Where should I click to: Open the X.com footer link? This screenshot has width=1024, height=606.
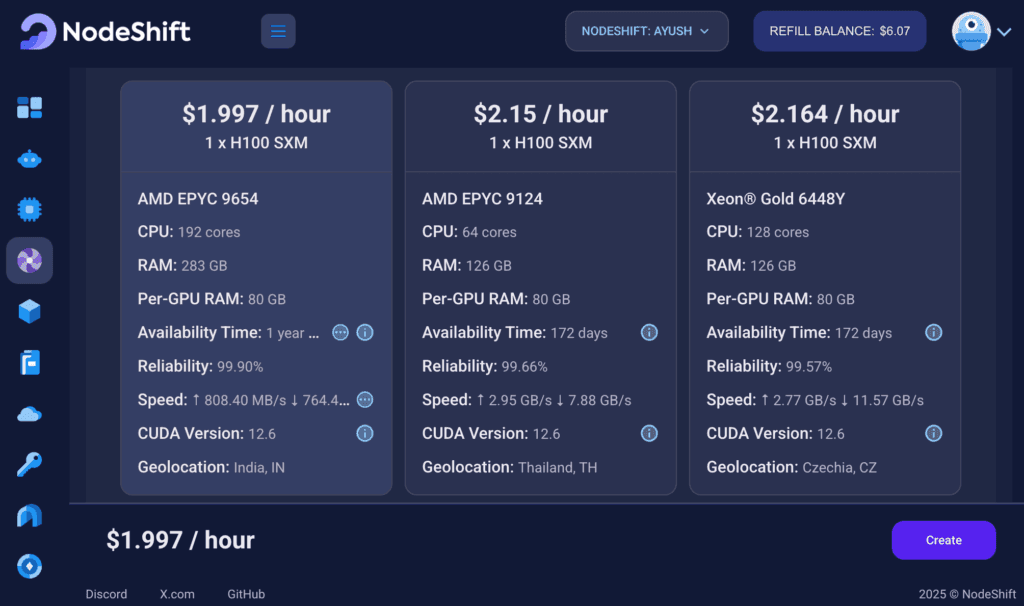[177, 594]
